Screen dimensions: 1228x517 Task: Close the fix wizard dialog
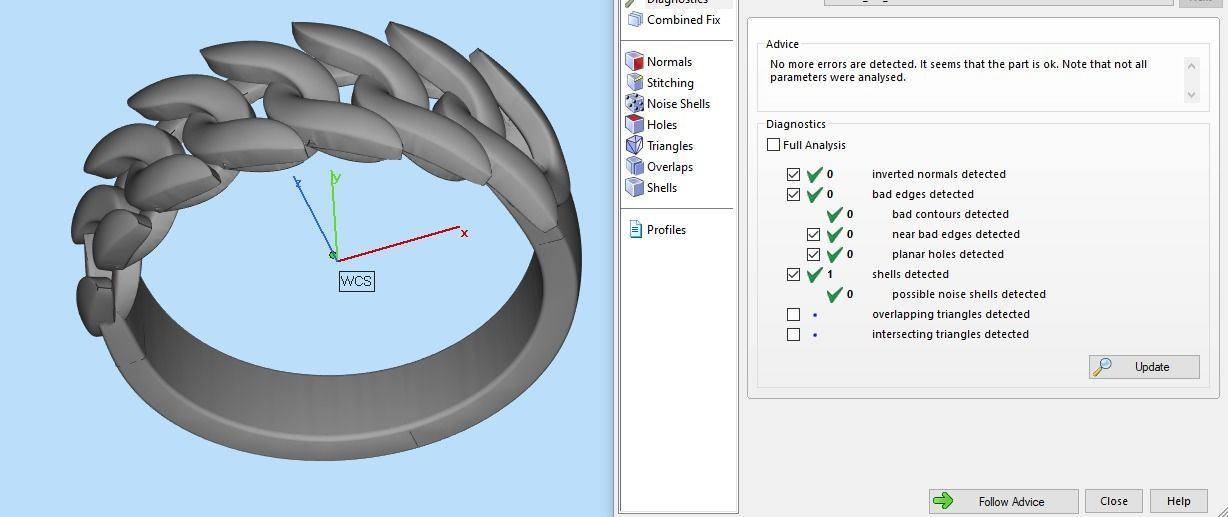pos(1114,502)
